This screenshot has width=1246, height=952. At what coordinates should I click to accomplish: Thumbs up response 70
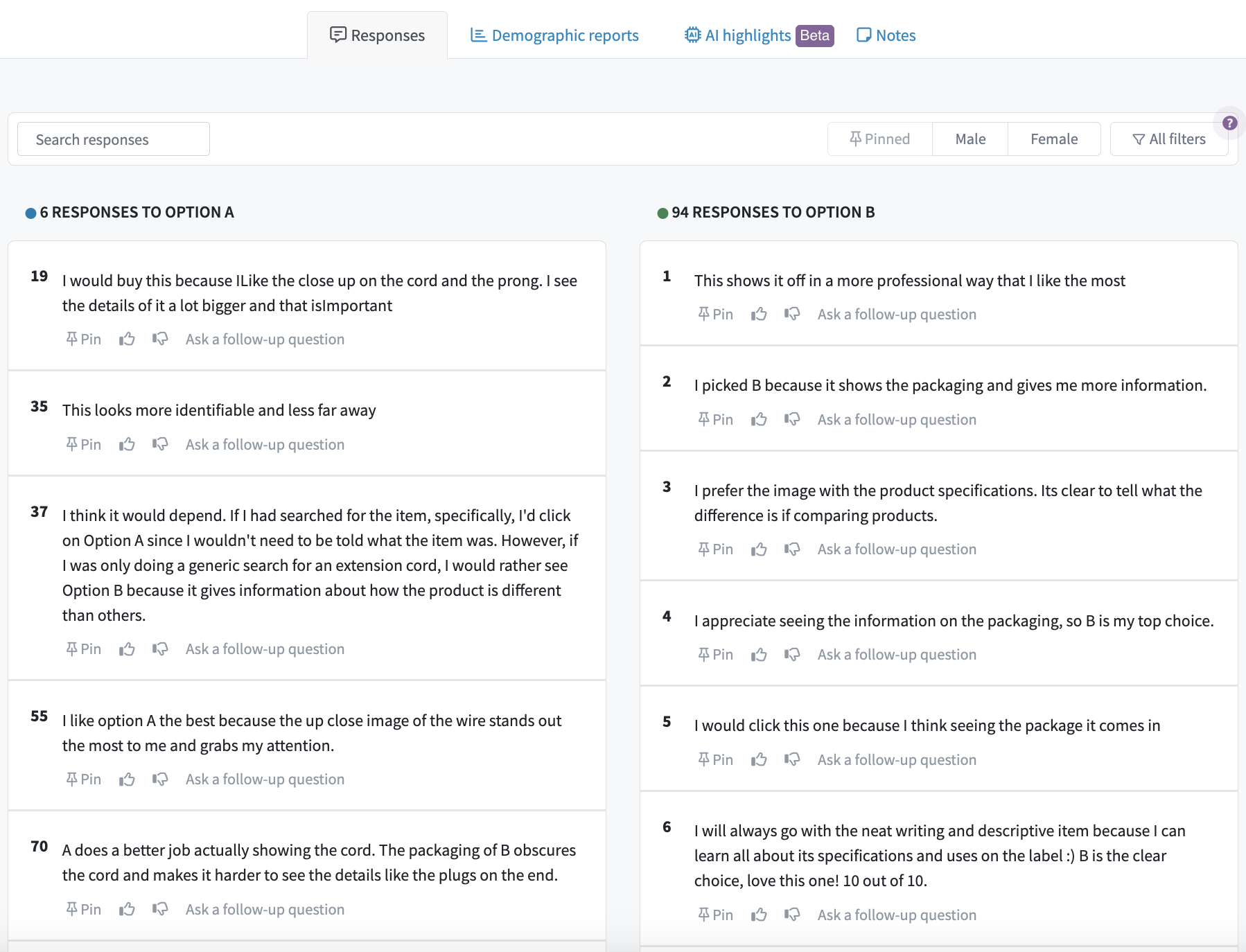127,909
